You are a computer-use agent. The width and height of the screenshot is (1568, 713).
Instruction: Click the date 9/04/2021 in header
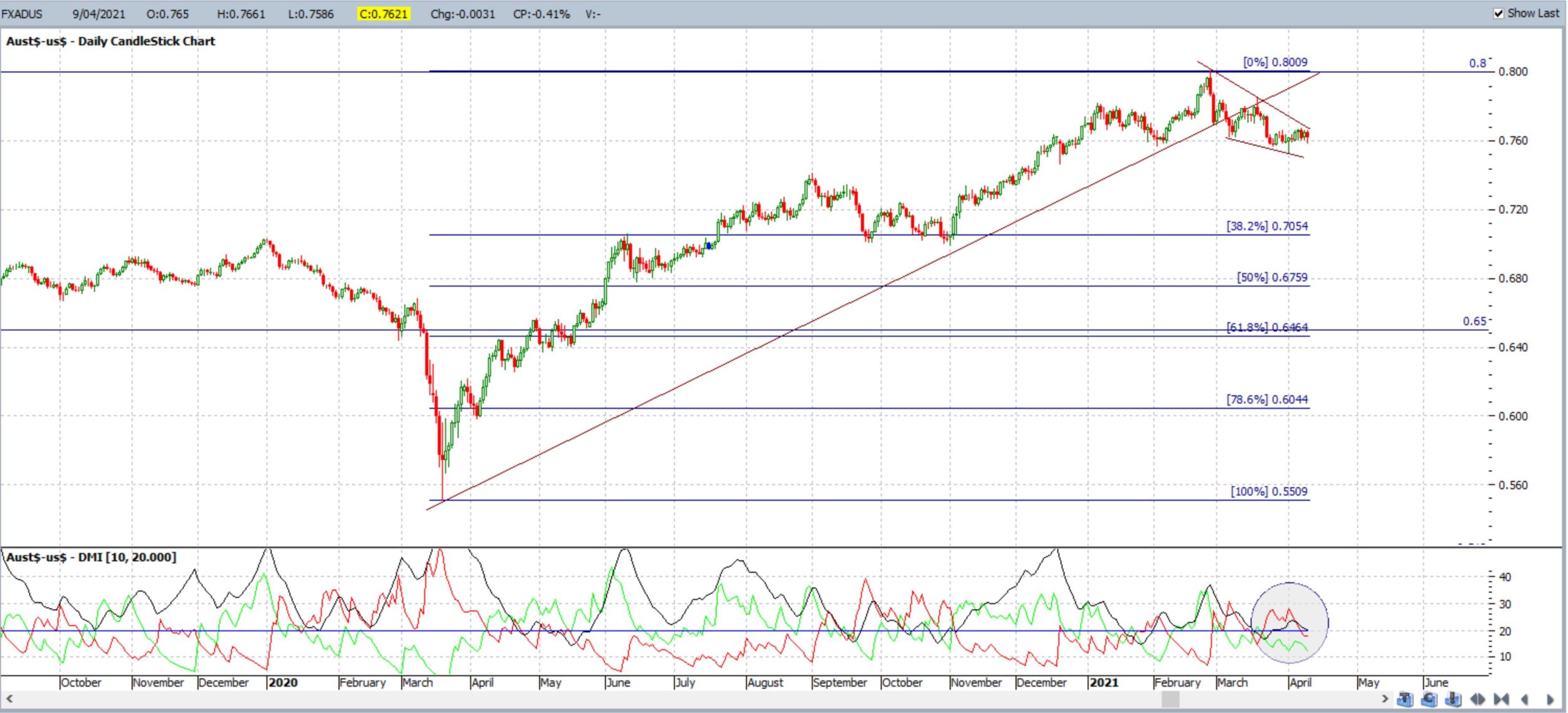(x=98, y=14)
